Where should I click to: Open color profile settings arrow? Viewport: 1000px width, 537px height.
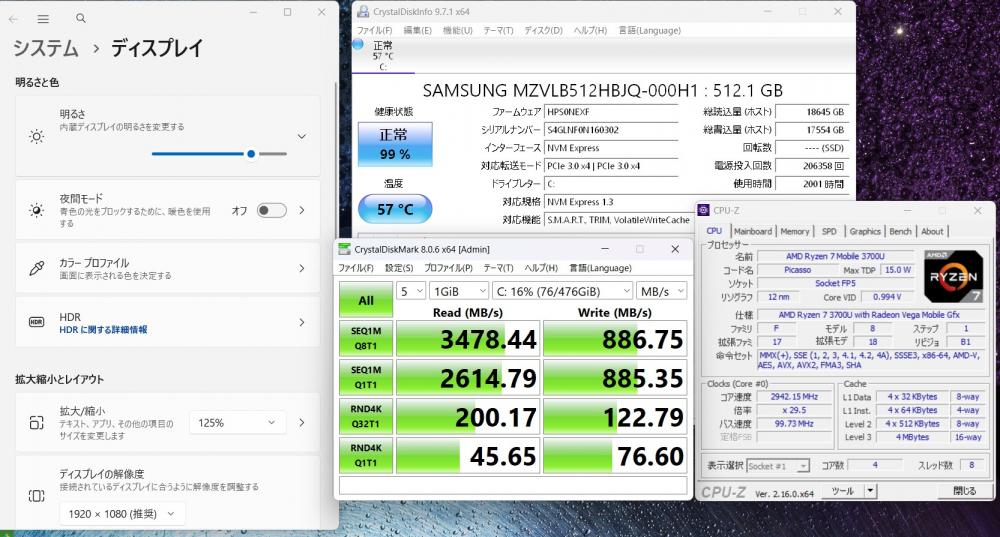point(302,268)
